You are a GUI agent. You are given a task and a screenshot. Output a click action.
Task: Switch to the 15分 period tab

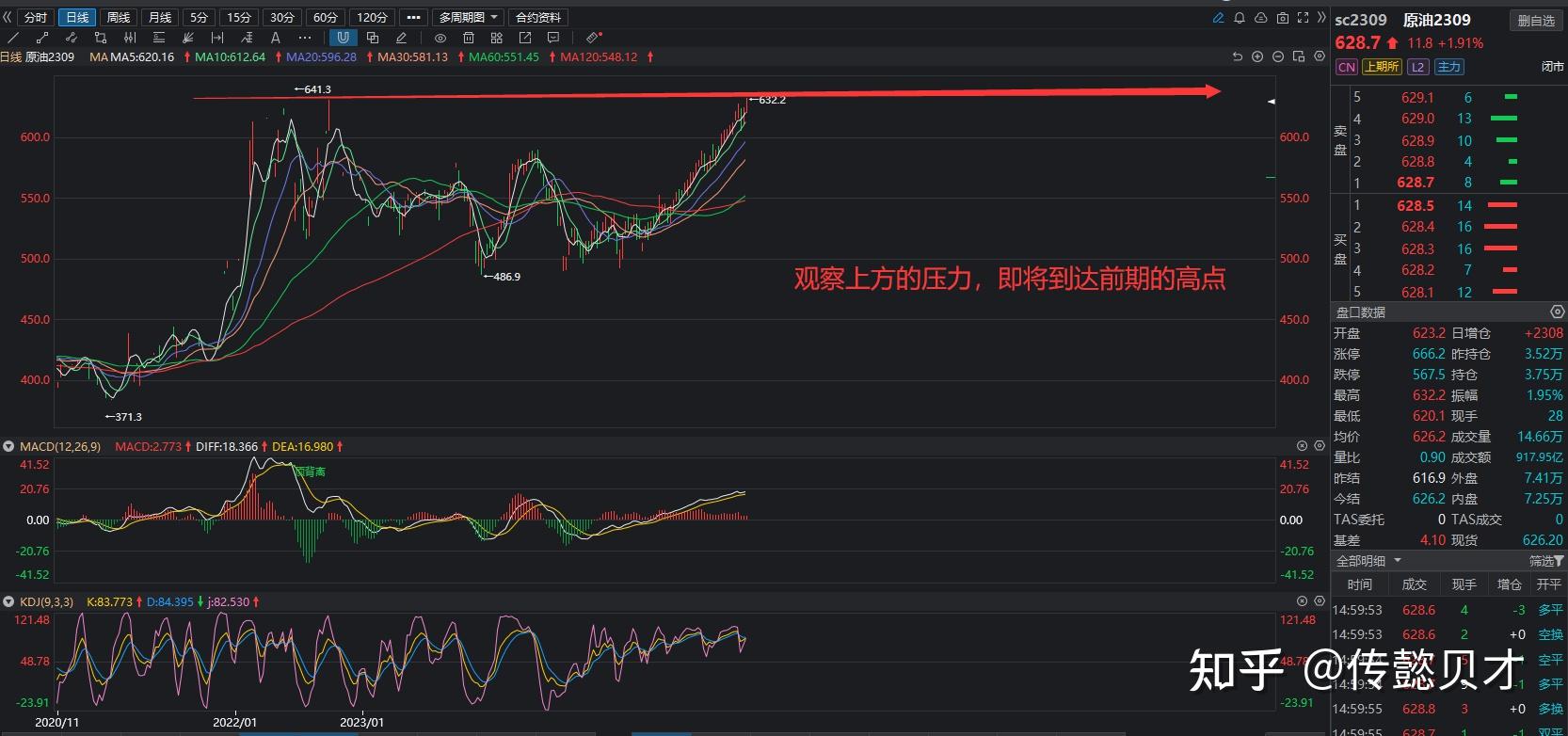point(239,18)
